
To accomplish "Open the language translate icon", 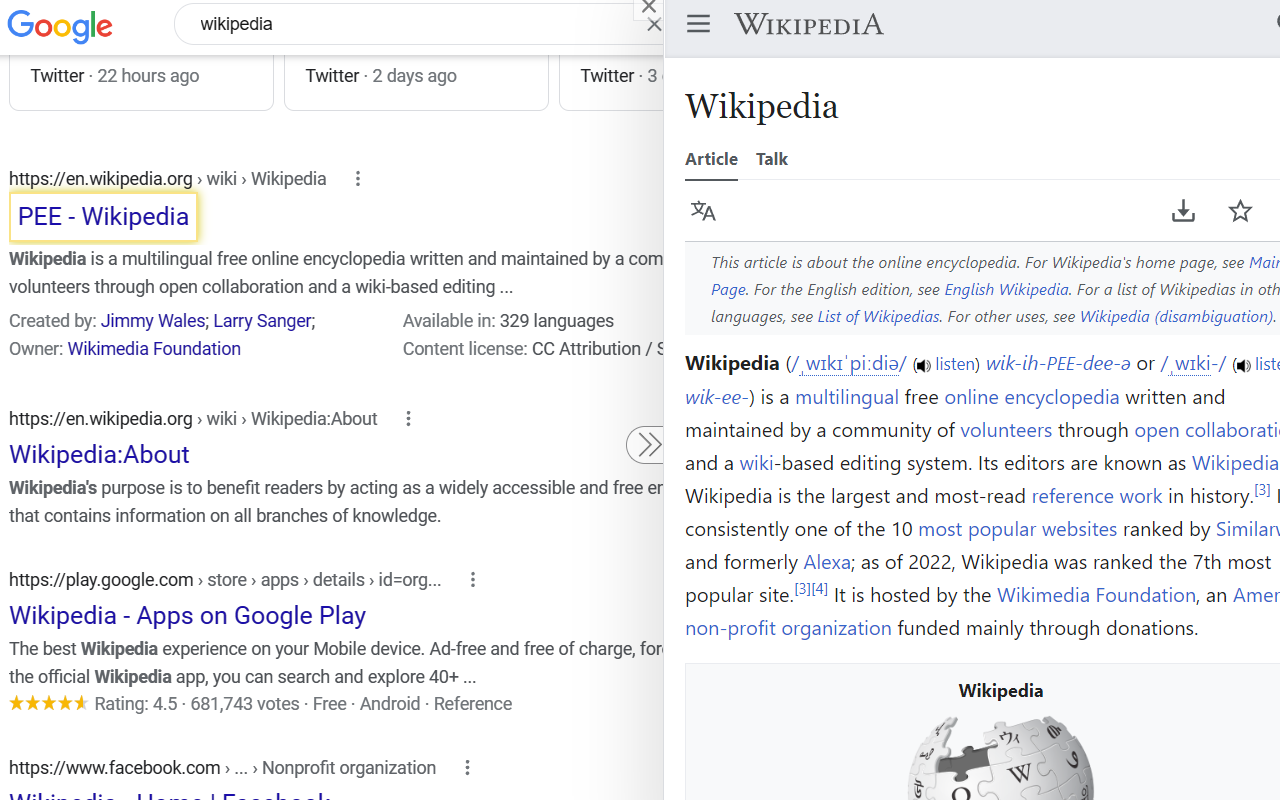I will tap(703, 211).
